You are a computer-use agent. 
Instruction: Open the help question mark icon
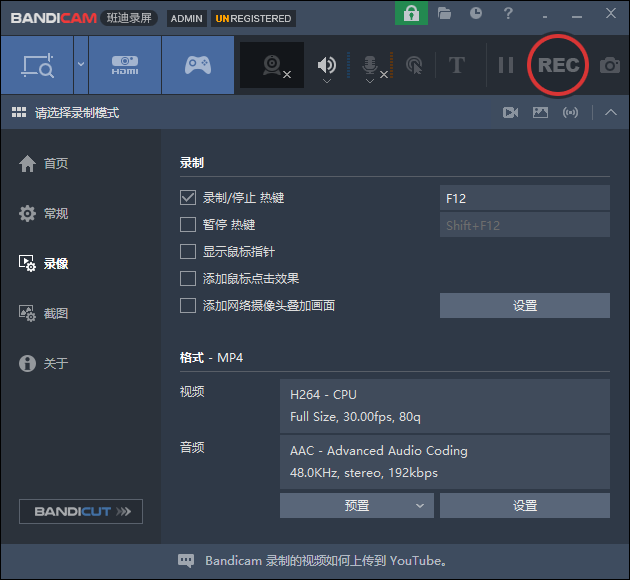click(x=508, y=13)
